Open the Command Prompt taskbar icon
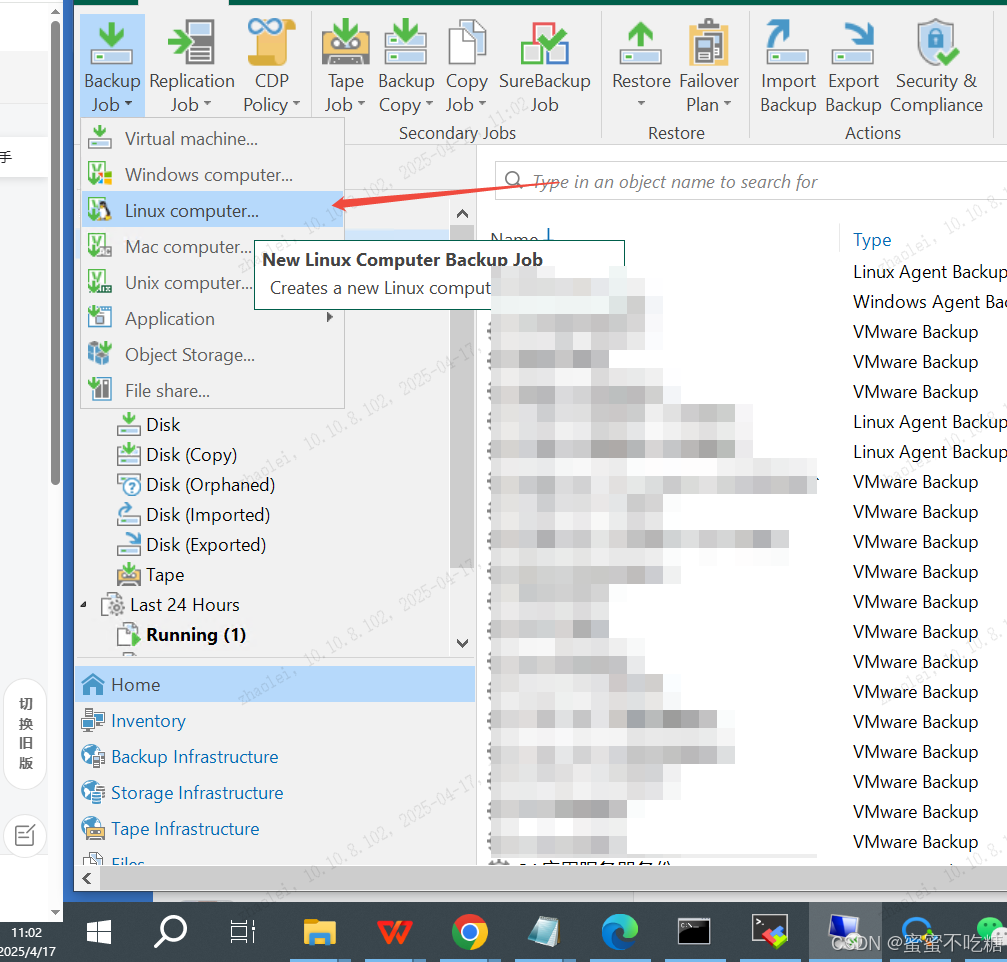The width and height of the screenshot is (1007, 962). 694,932
